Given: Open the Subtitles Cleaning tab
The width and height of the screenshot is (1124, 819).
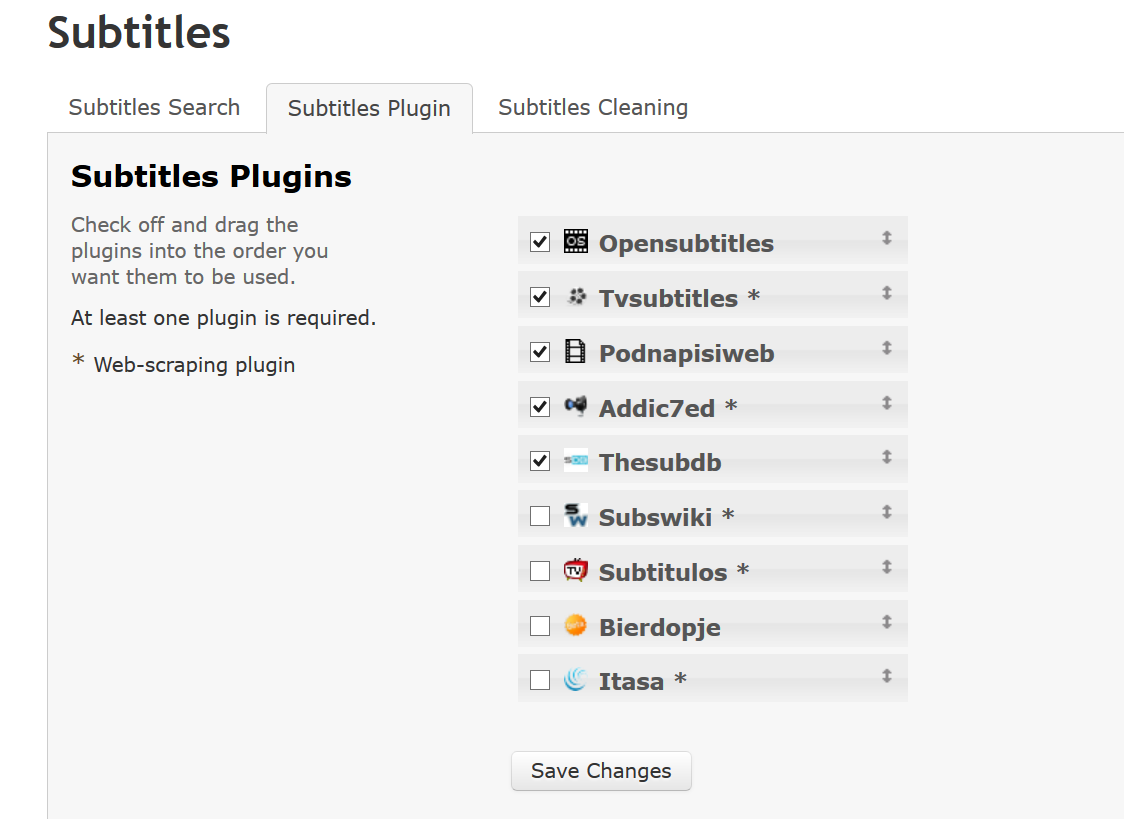Looking at the screenshot, I should point(593,108).
